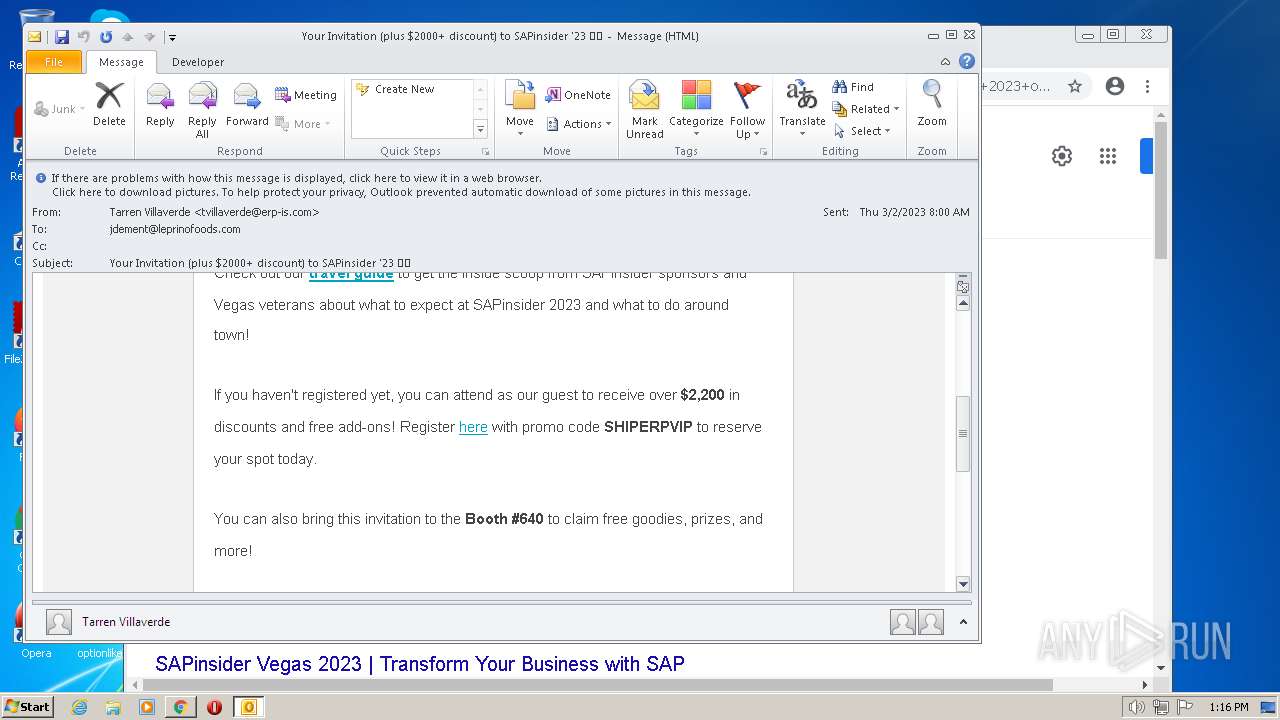Viewport: 1280px width, 720px height.
Task: Open Chrome from taskbar
Action: pos(180,707)
